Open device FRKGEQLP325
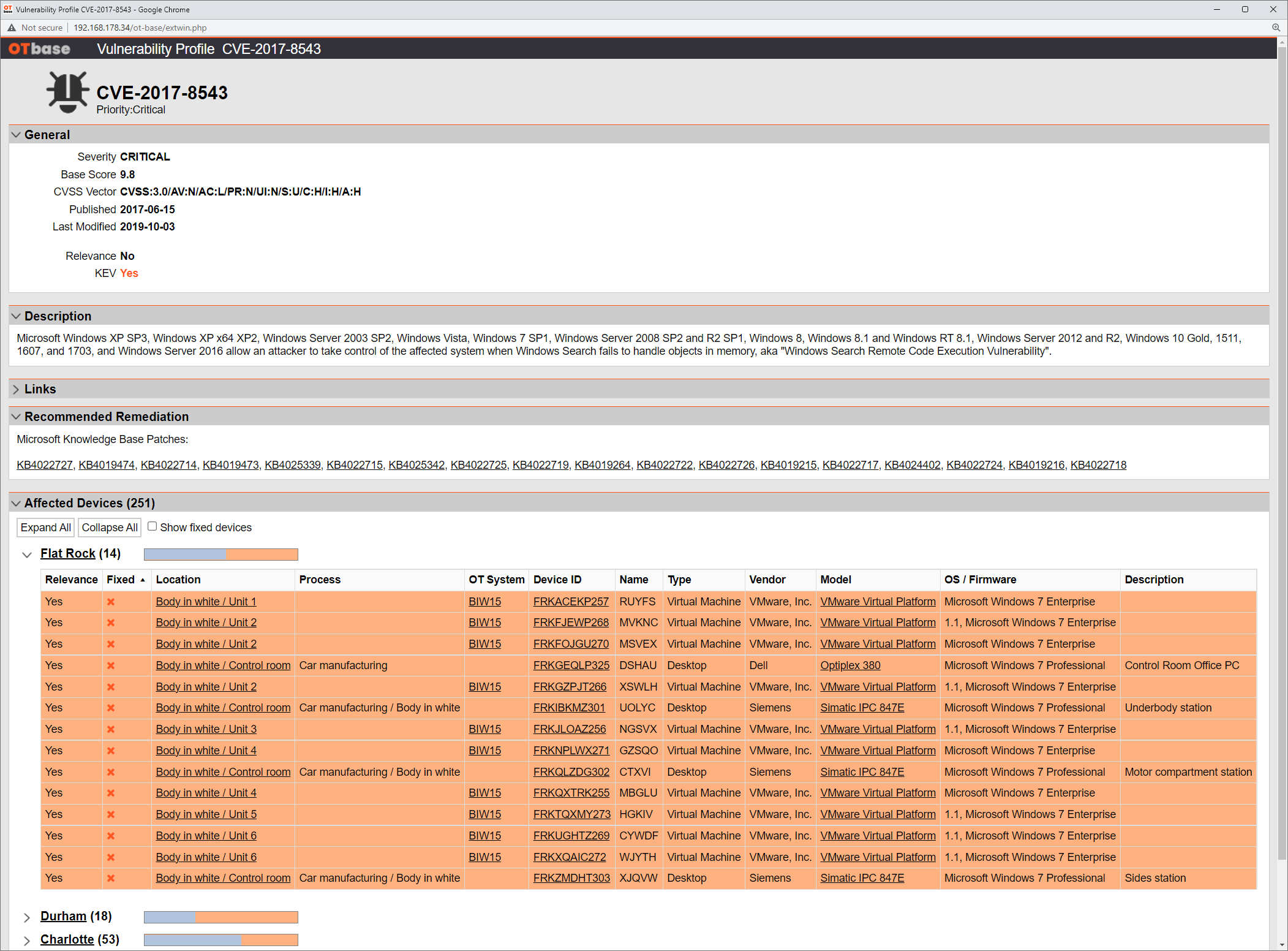This screenshot has height=951, width=1288. tap(571, 665)
